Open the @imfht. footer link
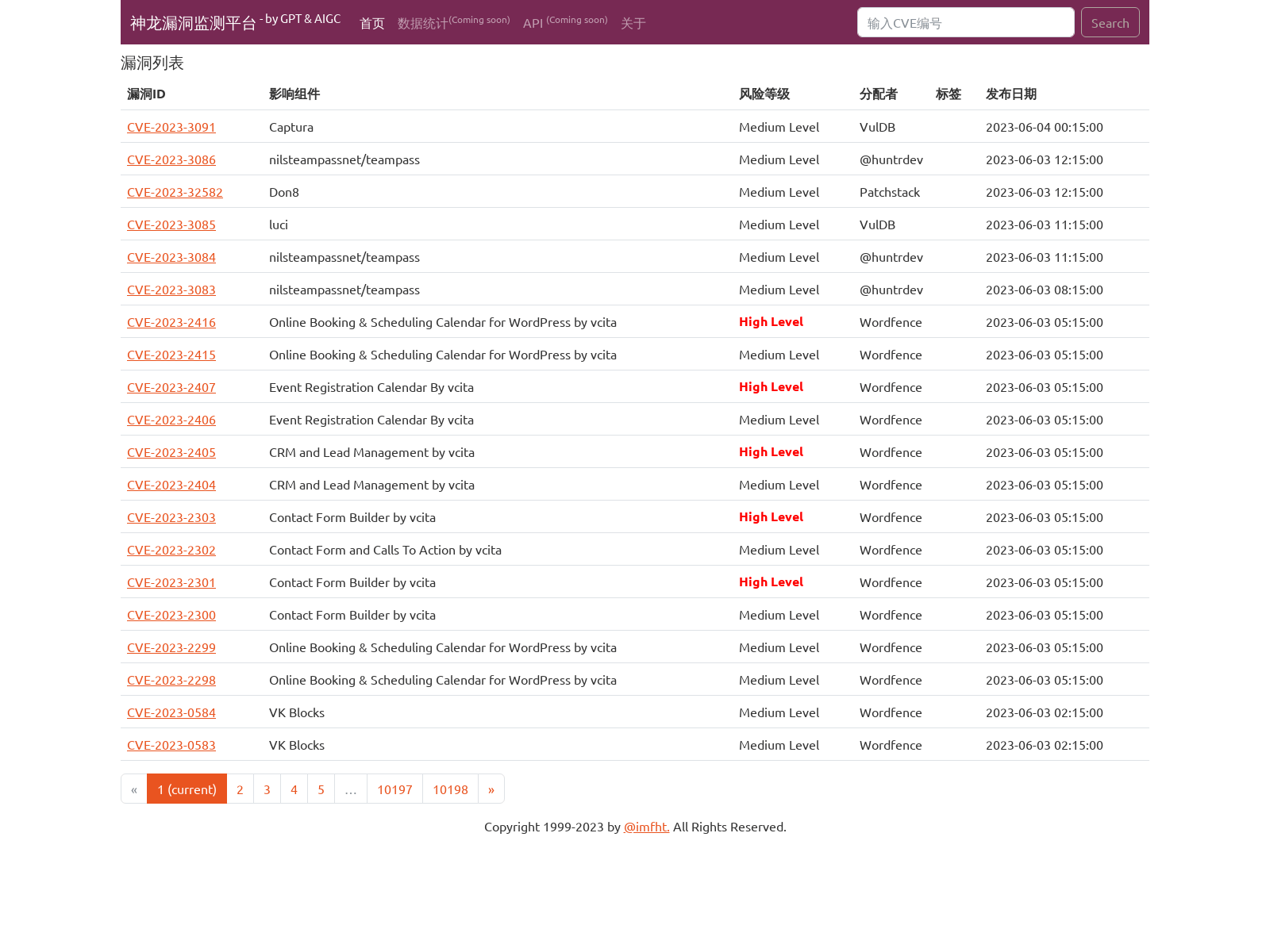The image size is (1270, 952). (x=646, y=827)
